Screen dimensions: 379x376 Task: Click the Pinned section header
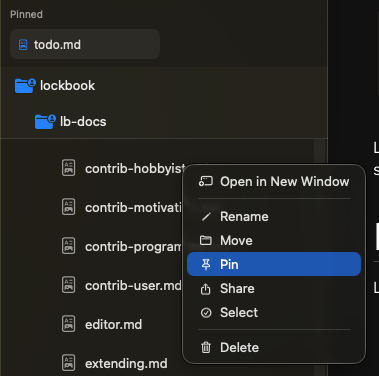26,14
